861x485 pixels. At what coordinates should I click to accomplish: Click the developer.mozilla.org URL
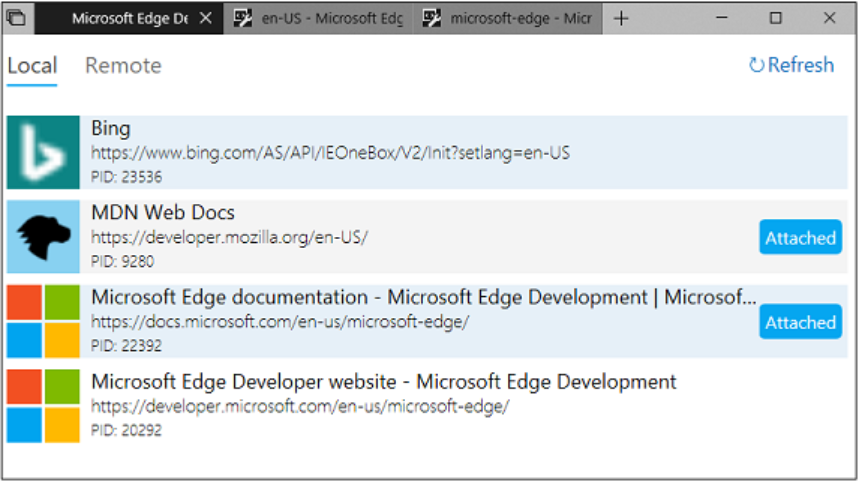(x=230, y=238)
